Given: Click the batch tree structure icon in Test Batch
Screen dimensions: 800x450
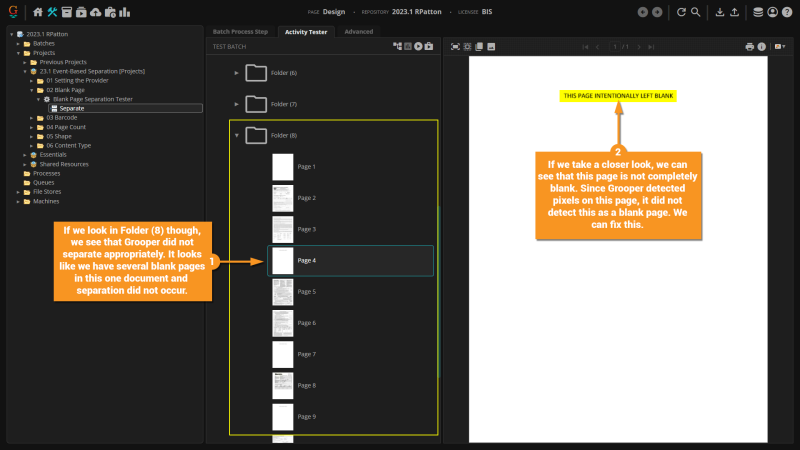Looking at the screenshot, I should tap(397, 46).
